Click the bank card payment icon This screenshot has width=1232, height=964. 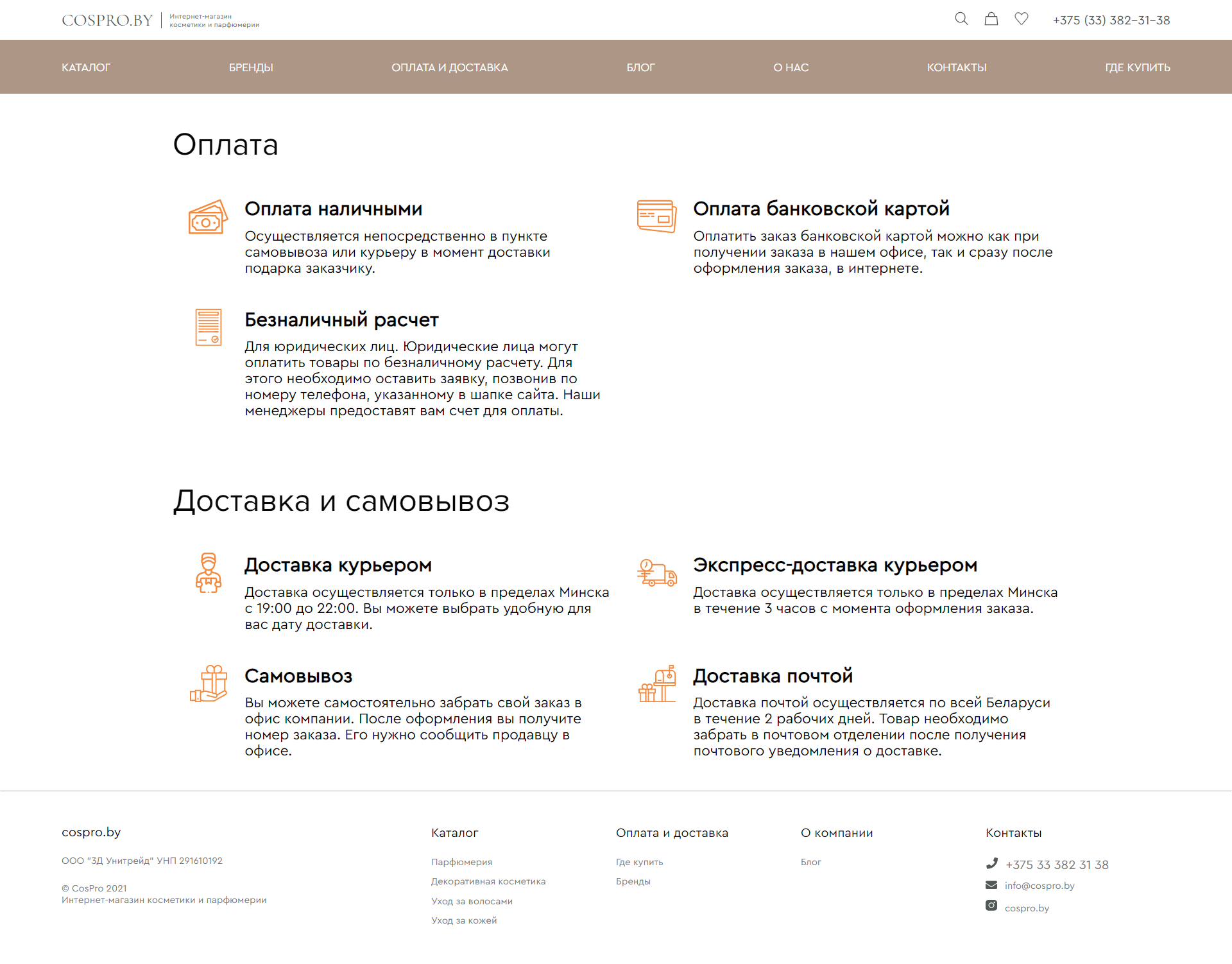[656, 216]
